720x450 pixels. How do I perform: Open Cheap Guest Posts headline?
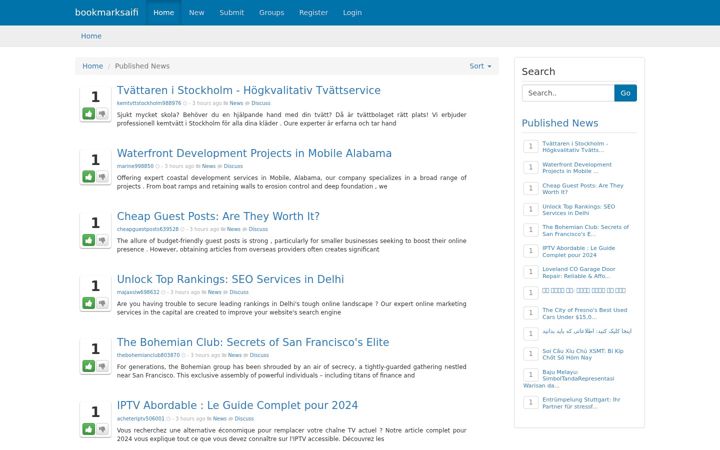tap(218, 216)
